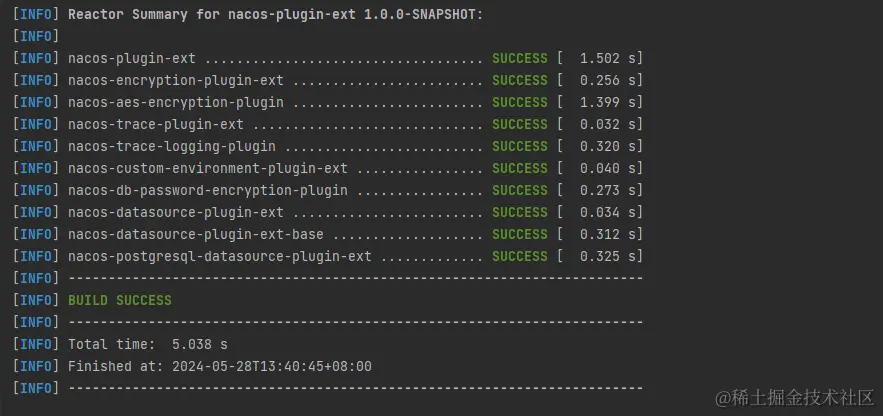This screenshot has width=883, height=416.
Task: Click nacos-custom-environment-plugin-ext module text
Action: (x=208, y=168)
